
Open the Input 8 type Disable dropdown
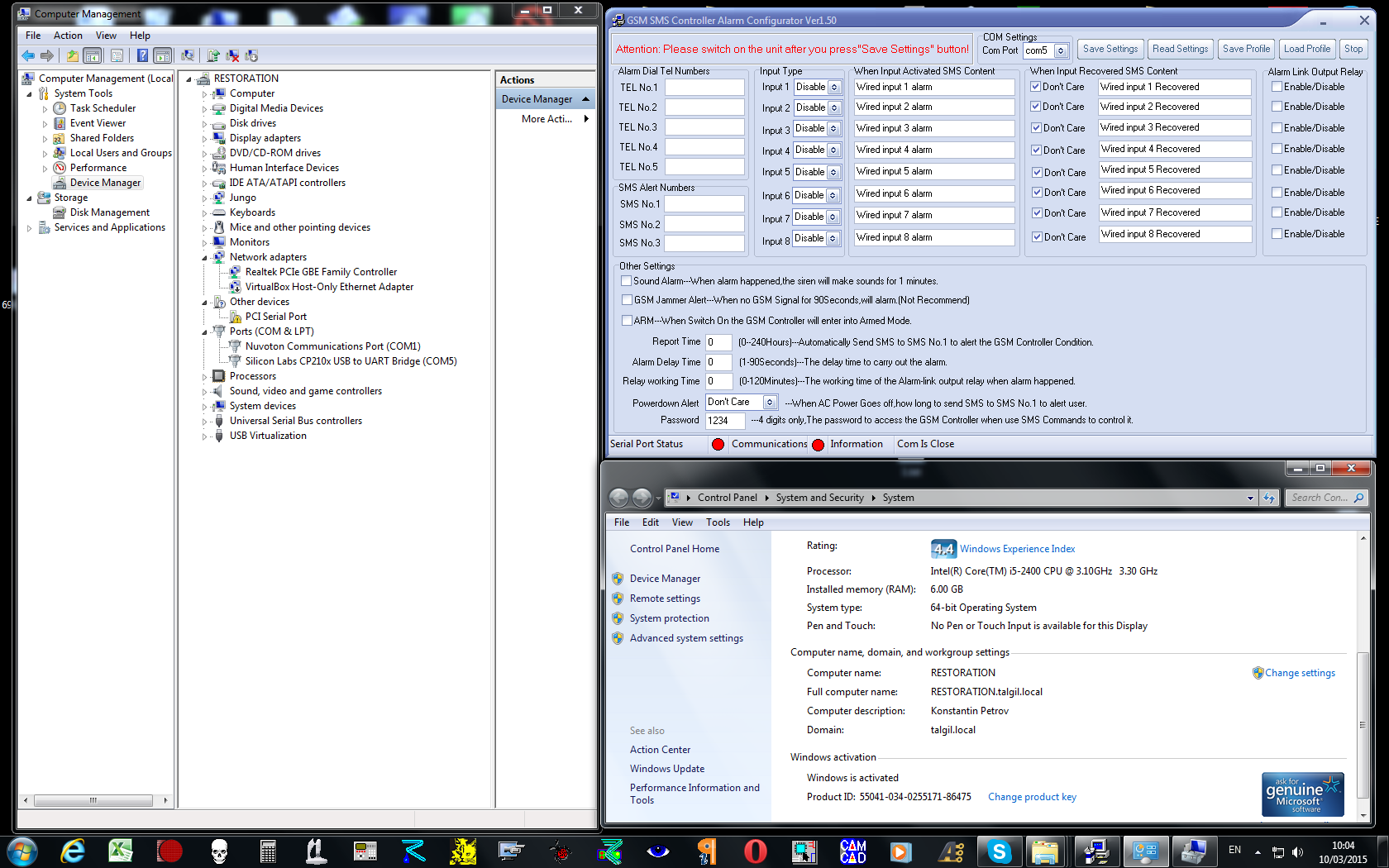coord(833,239)
